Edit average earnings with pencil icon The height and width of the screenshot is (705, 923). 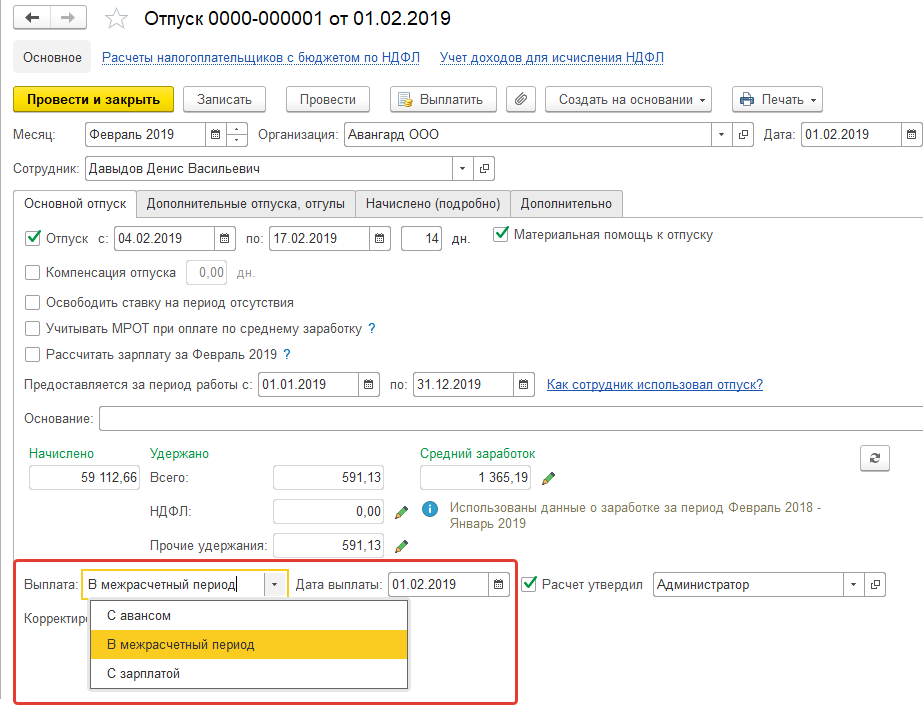pyautogui.click(x=548, y=478)
